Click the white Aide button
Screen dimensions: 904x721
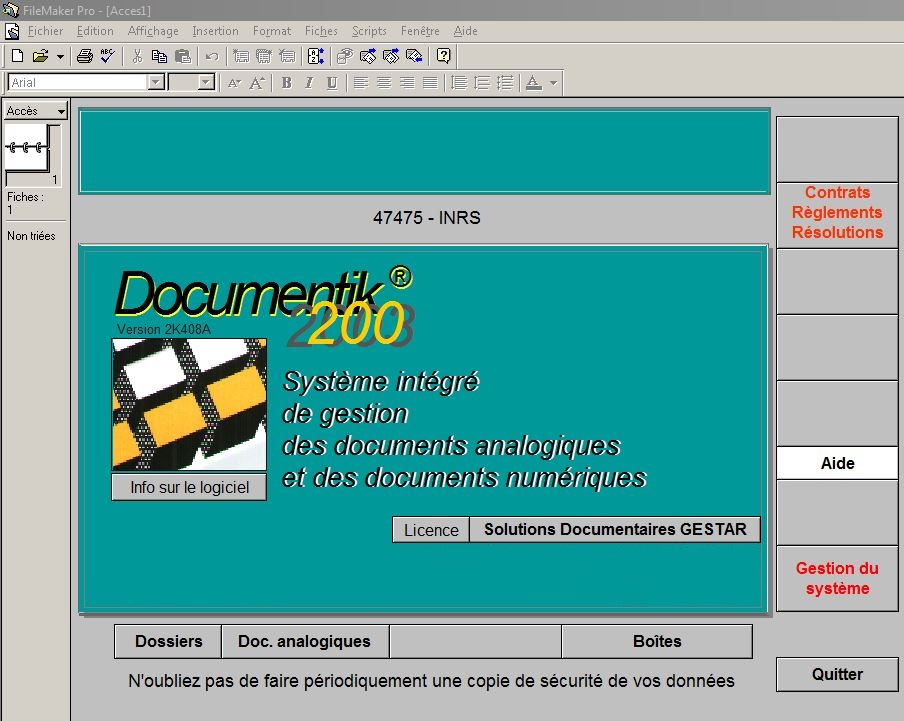click(x=837, y=463)
